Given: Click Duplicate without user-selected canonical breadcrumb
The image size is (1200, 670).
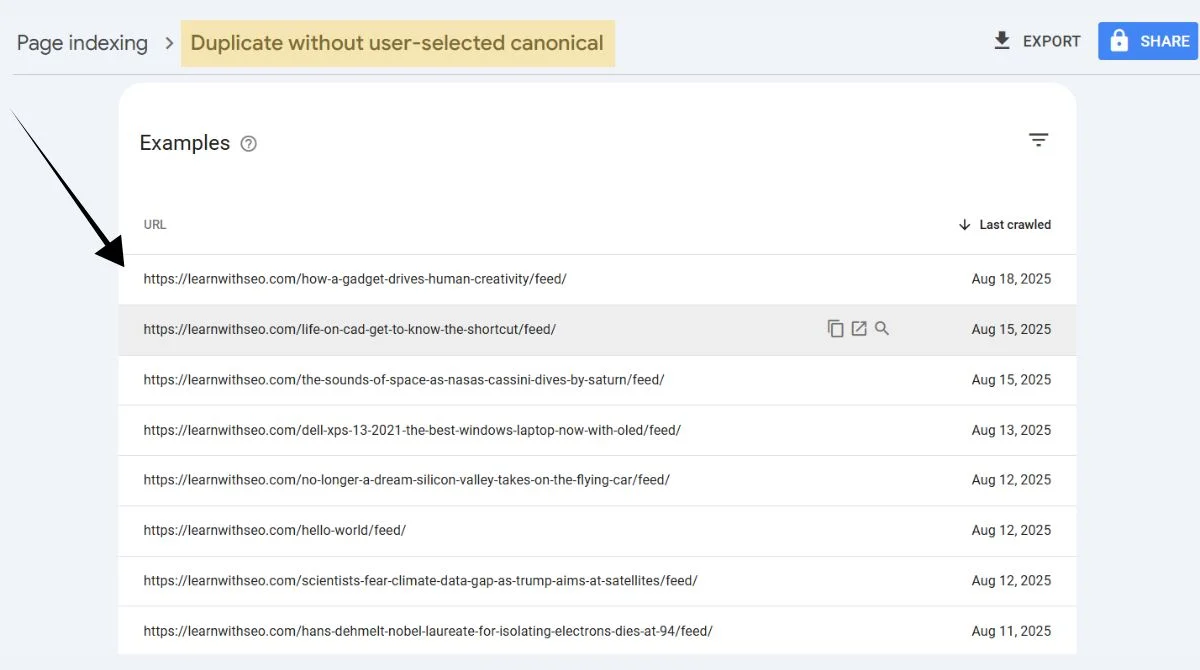Looking at the screenshot, I should [x=397, y=44].
